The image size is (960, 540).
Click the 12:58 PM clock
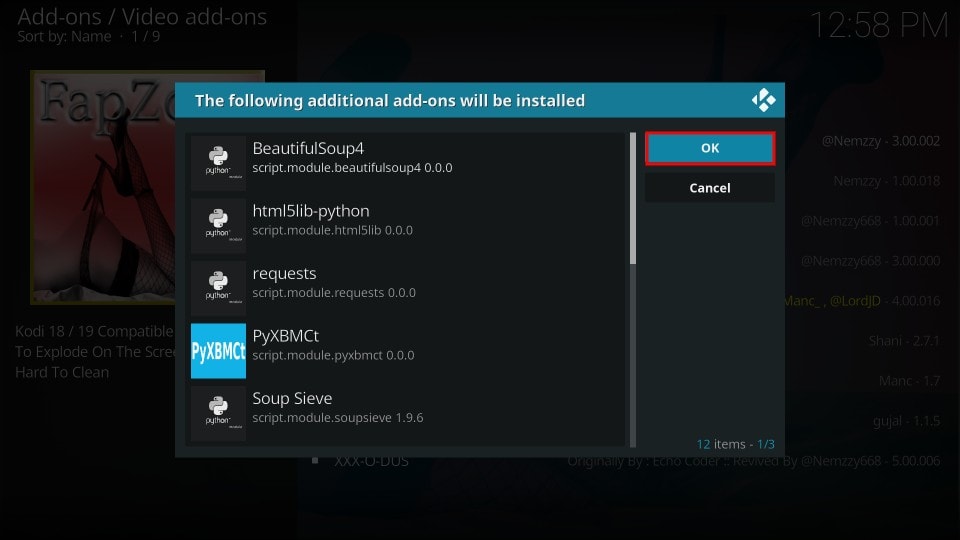point(879,26)
